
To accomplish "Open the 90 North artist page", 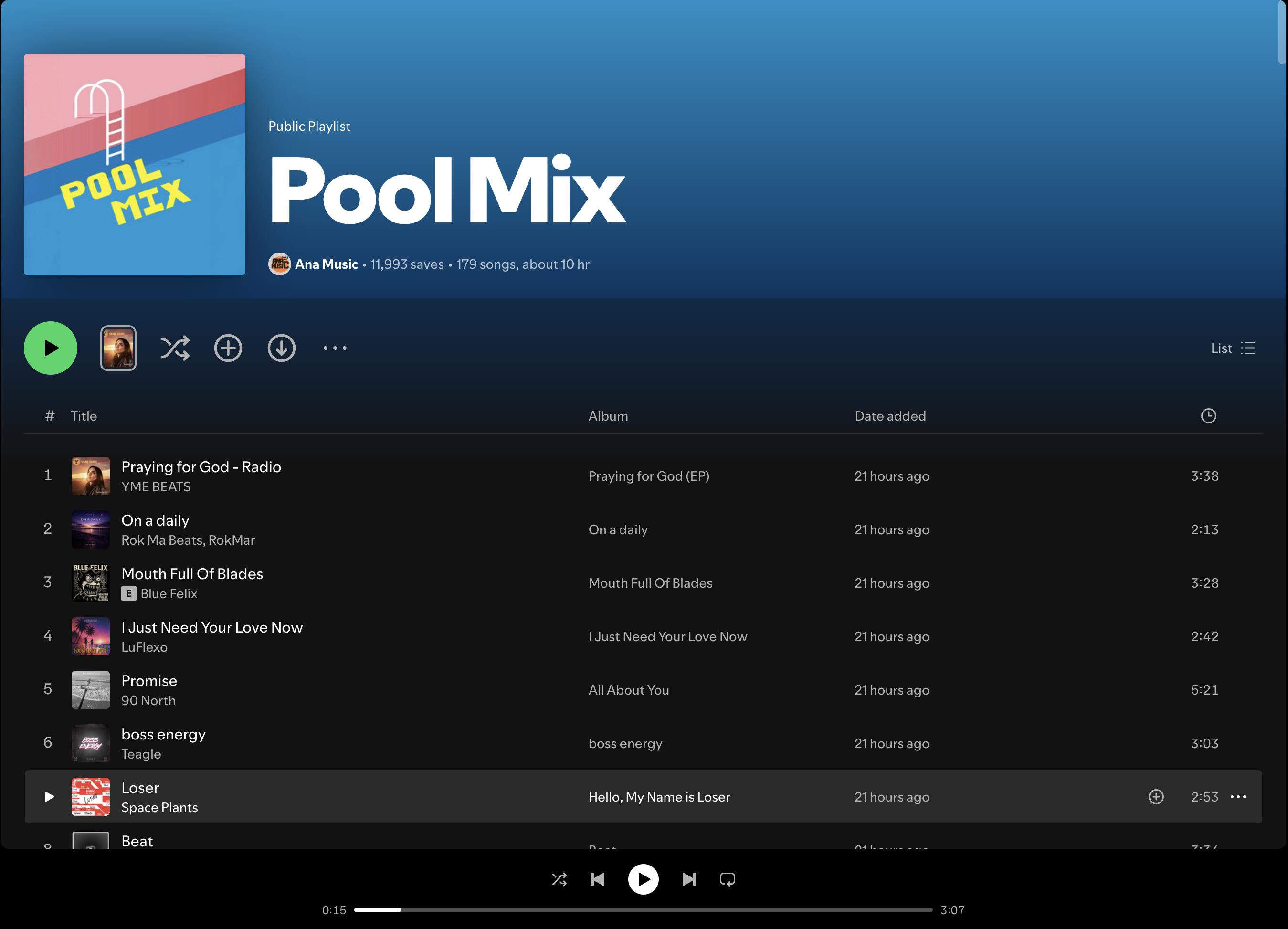I will point(148,700).
